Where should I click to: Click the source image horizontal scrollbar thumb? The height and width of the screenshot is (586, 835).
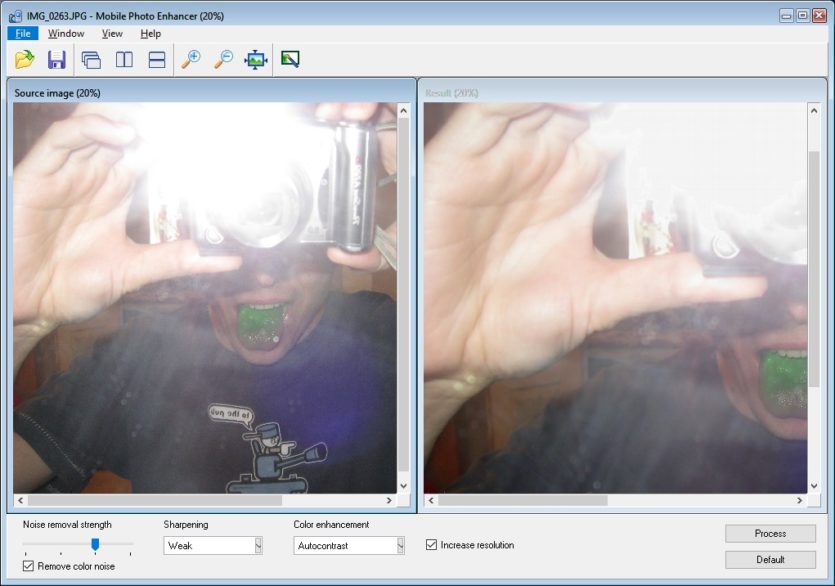pyautogui.click(x=155, y=500)
